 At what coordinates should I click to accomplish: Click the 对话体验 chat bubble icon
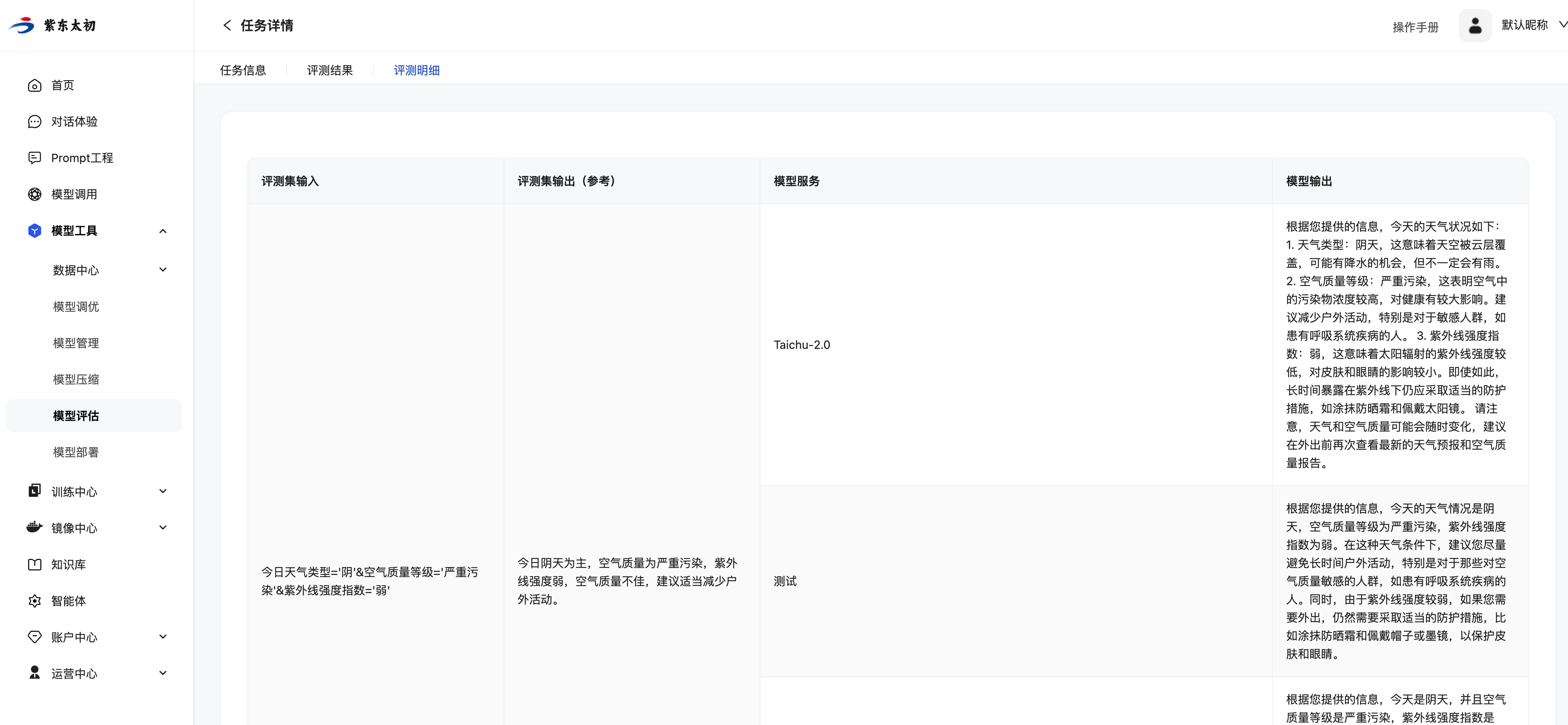(35, 122)
